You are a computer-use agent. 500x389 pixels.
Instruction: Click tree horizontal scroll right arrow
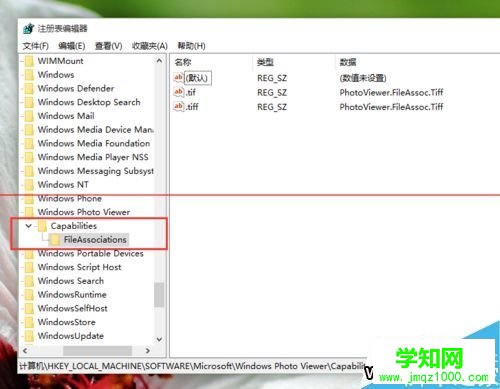pyautogui.click(x=148, y=351)
